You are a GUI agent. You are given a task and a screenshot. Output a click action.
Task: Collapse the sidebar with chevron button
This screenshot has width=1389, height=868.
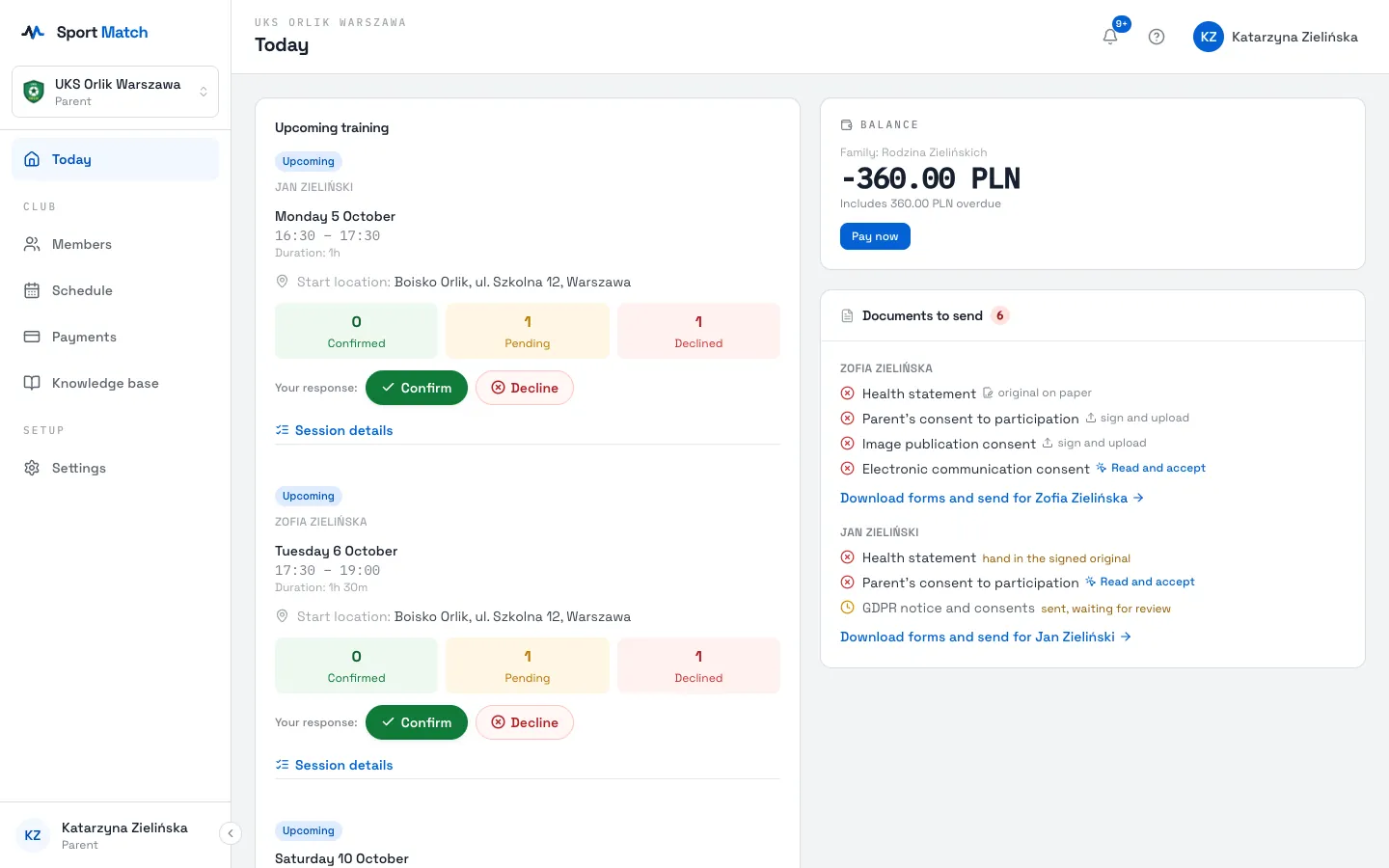coord(231,833)
